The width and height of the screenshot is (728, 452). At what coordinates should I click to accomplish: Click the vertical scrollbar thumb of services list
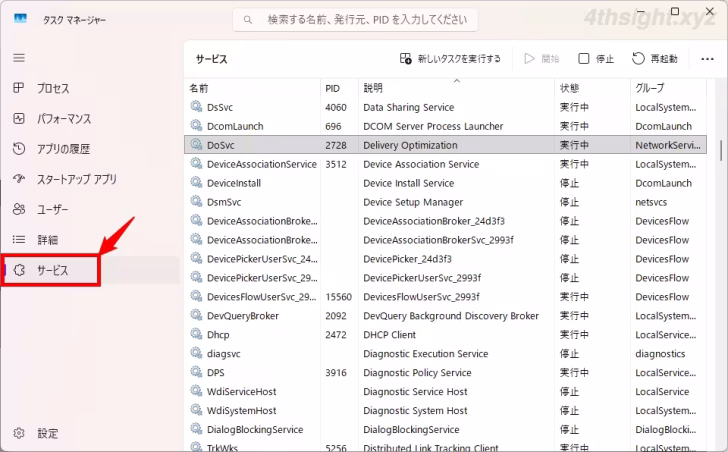(x=721, y=150)
